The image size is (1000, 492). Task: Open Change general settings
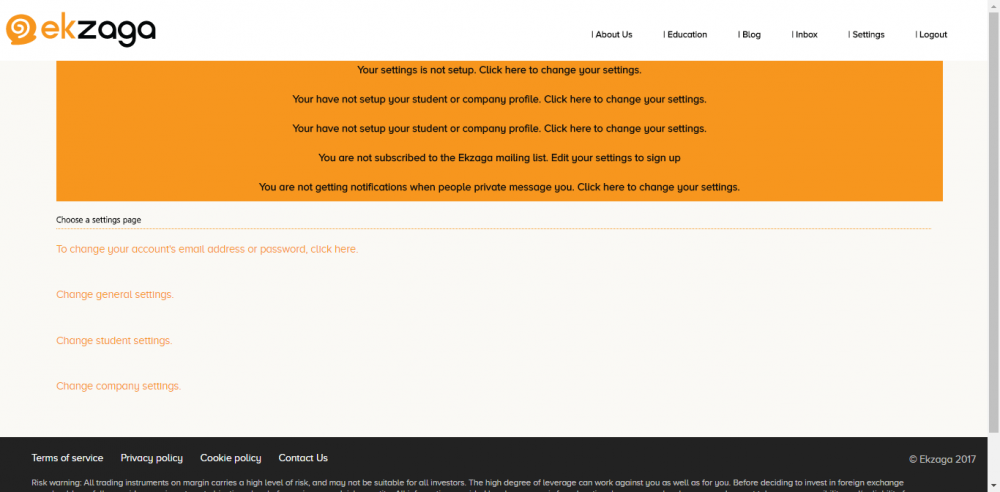[x=115, y=295]
